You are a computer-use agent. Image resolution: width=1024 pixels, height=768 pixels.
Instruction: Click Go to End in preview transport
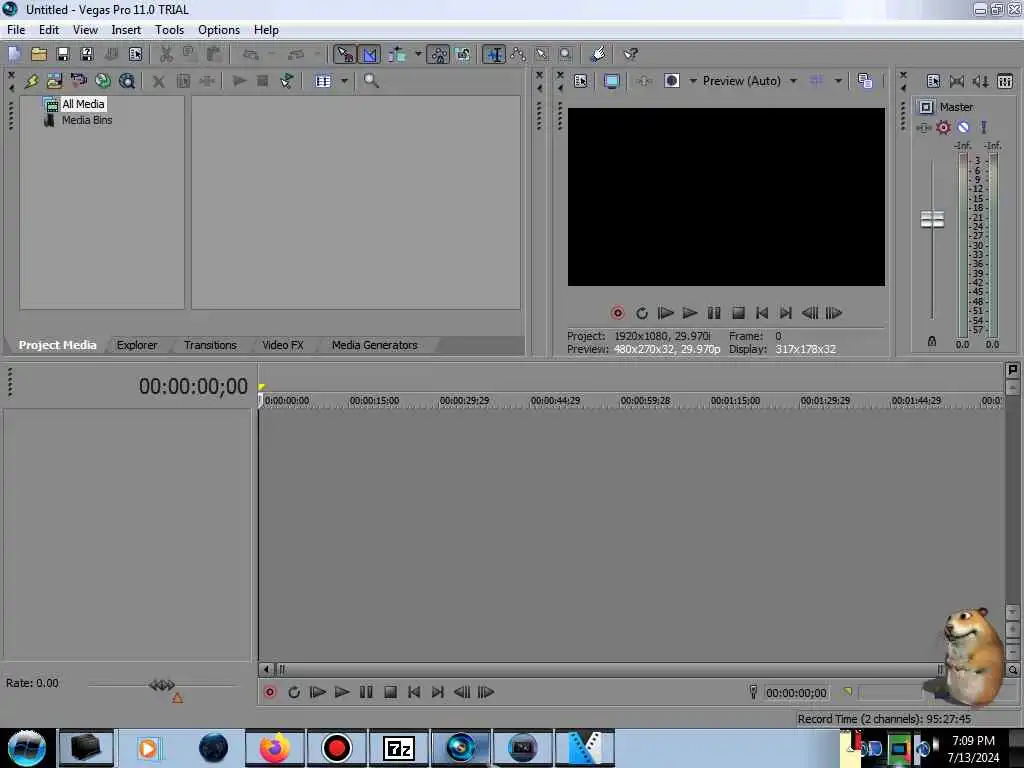tap(786, 313)
